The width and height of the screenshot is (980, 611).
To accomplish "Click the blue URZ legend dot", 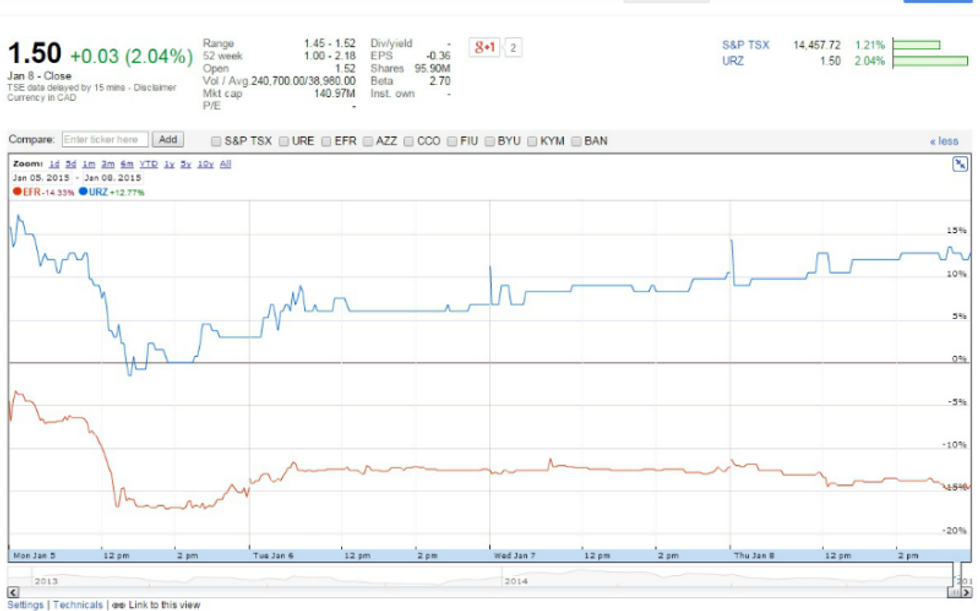I will pyautogui.click(x=83, y=191).
